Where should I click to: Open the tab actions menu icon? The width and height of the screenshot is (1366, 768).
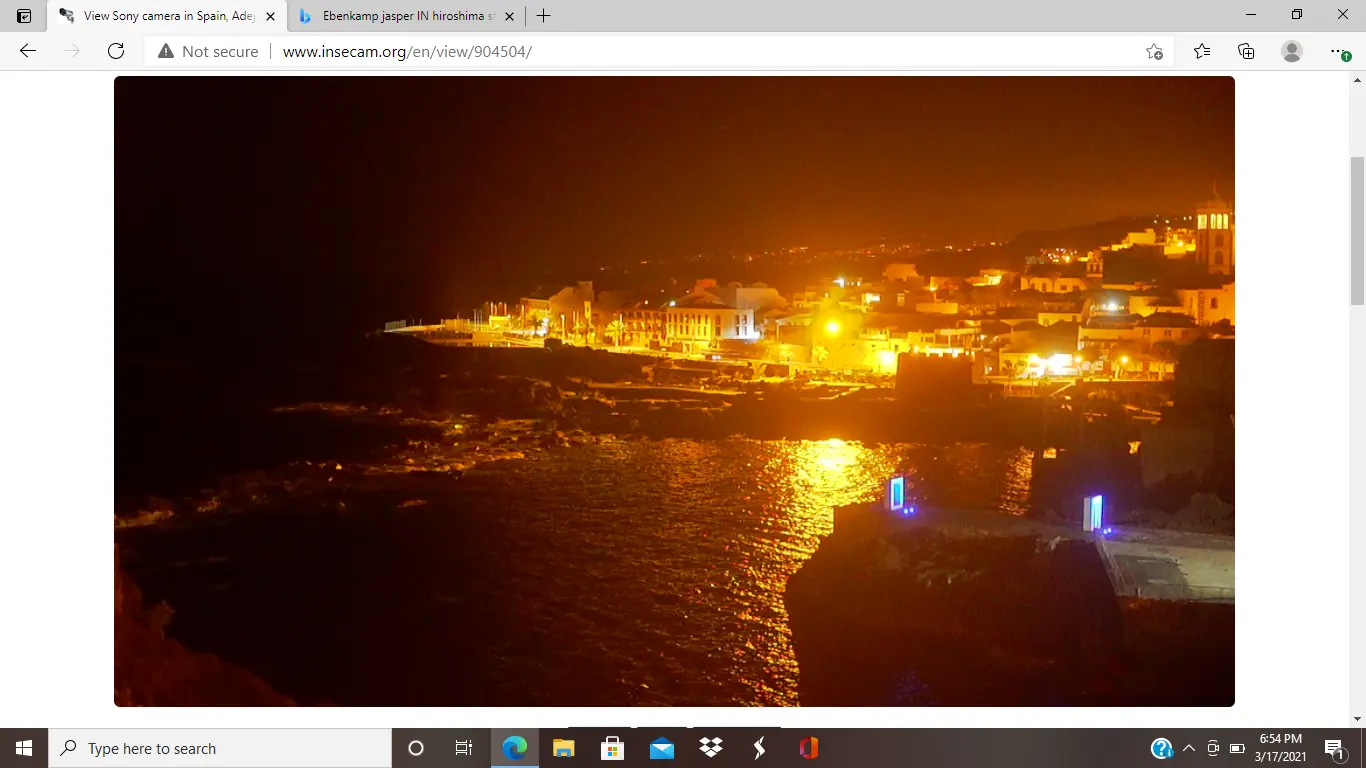coord(24,16)
